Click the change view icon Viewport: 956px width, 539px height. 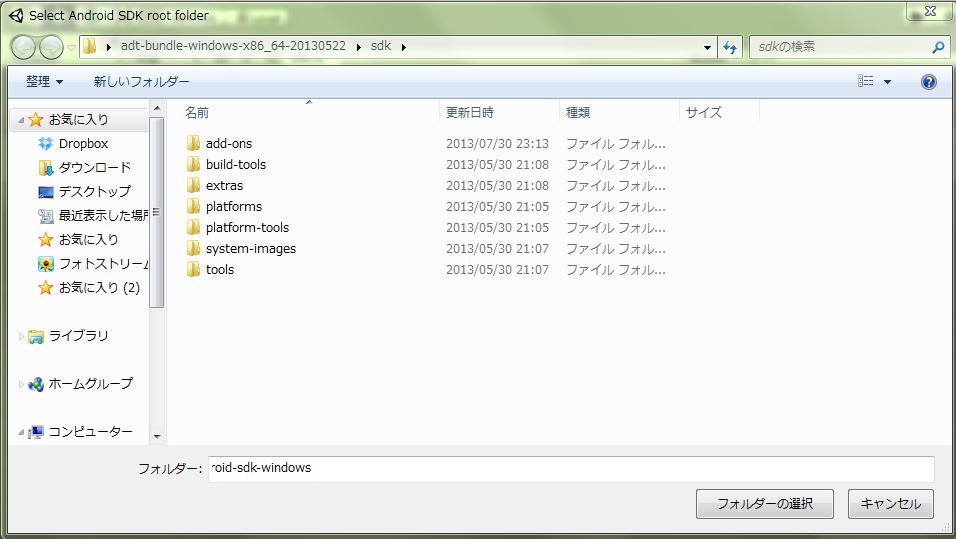[x=865, y=81]
